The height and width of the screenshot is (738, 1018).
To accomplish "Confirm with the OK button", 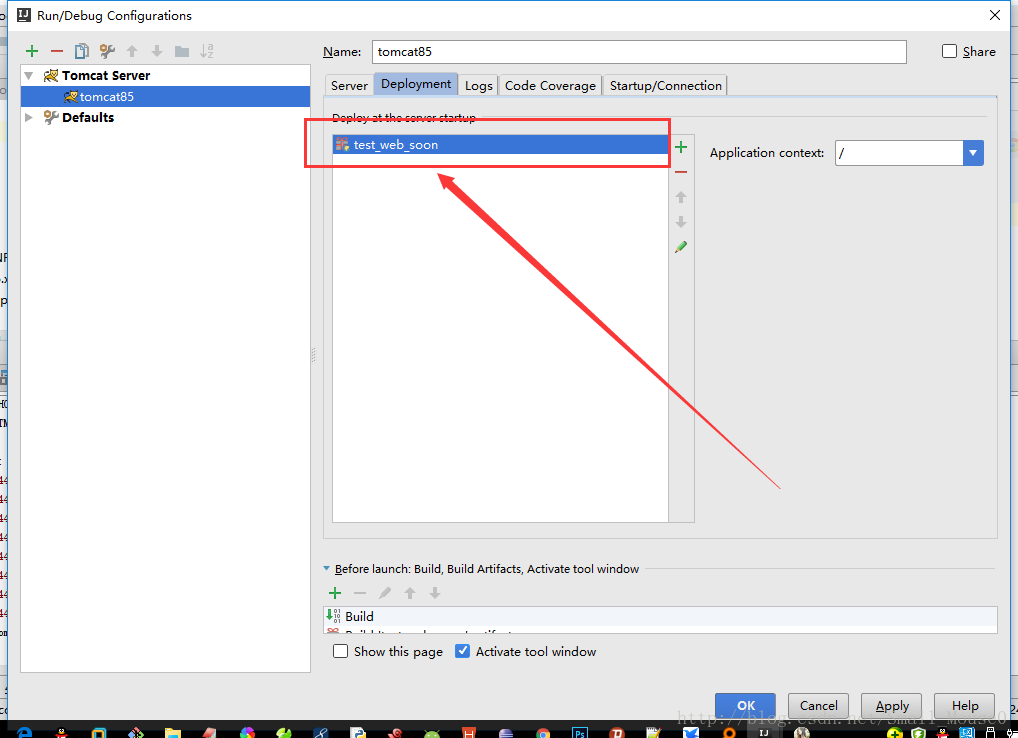I will 745,706.
